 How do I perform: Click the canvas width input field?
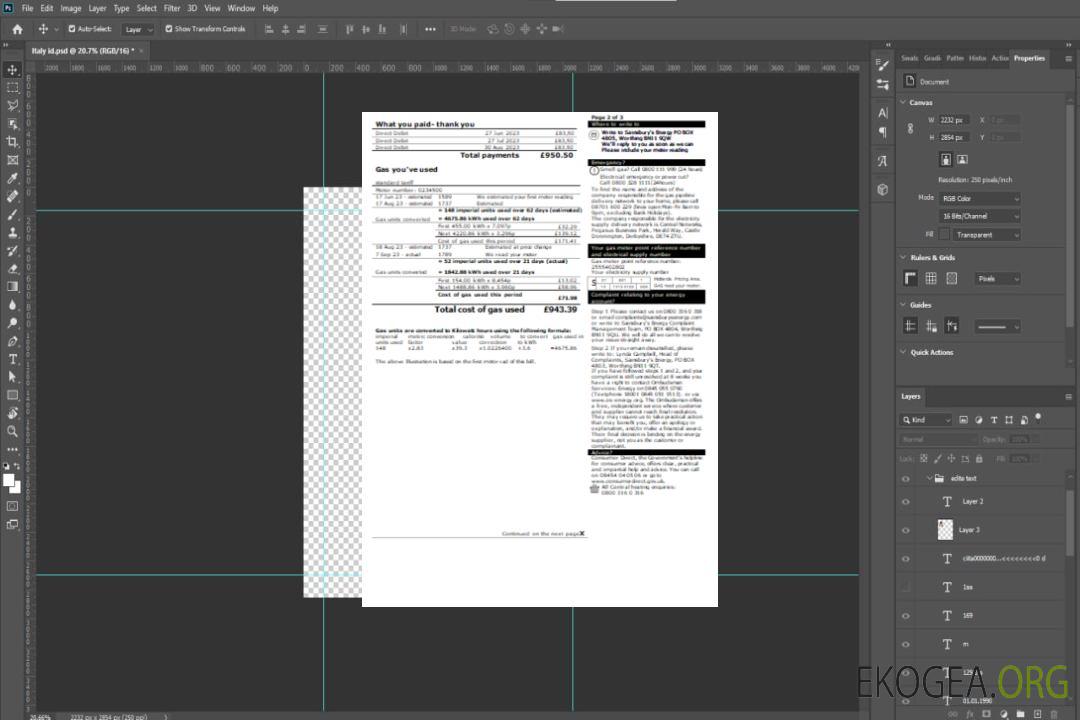click(953, 120)
